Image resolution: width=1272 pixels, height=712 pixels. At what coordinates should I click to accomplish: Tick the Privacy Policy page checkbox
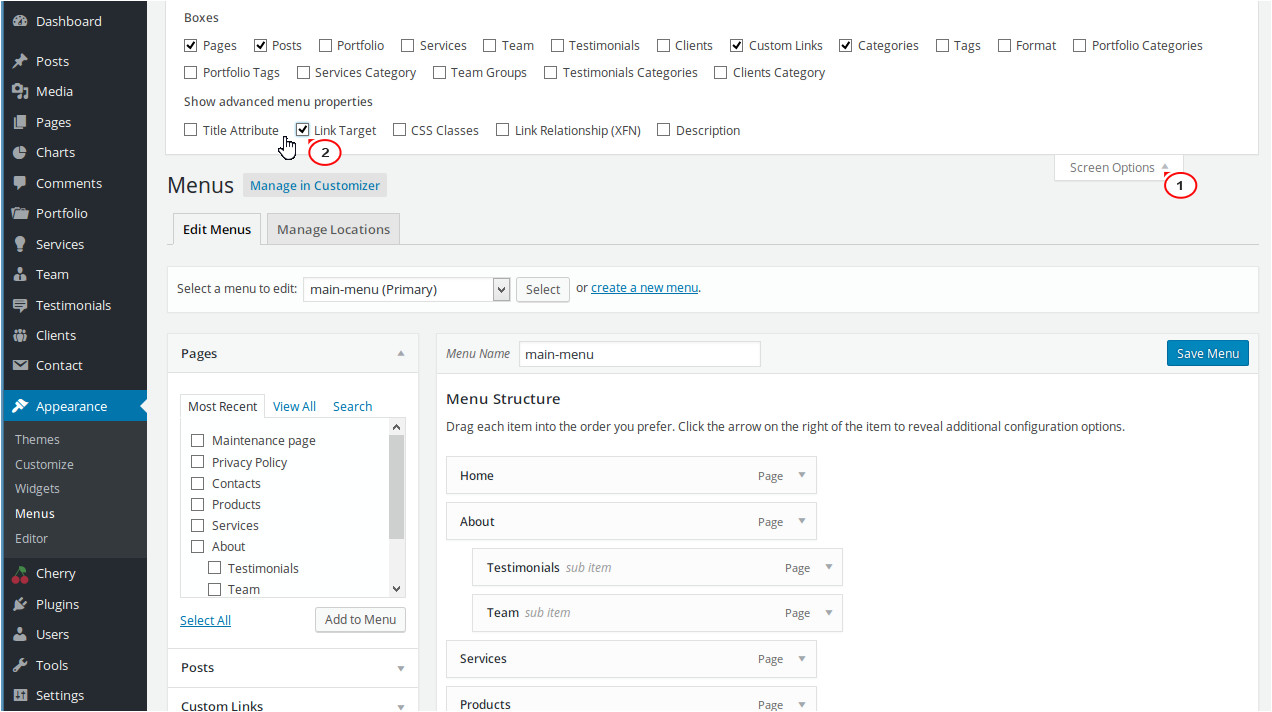tap(198, 462)
